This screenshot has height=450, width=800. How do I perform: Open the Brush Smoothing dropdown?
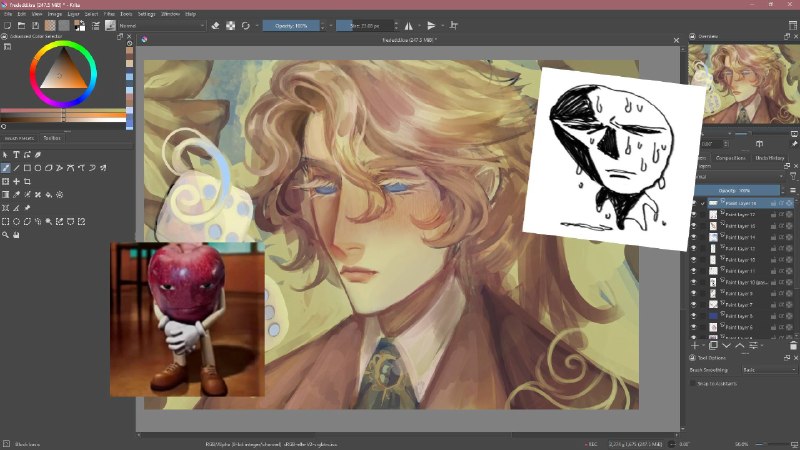pyautogui.click(x=768, y=370)
